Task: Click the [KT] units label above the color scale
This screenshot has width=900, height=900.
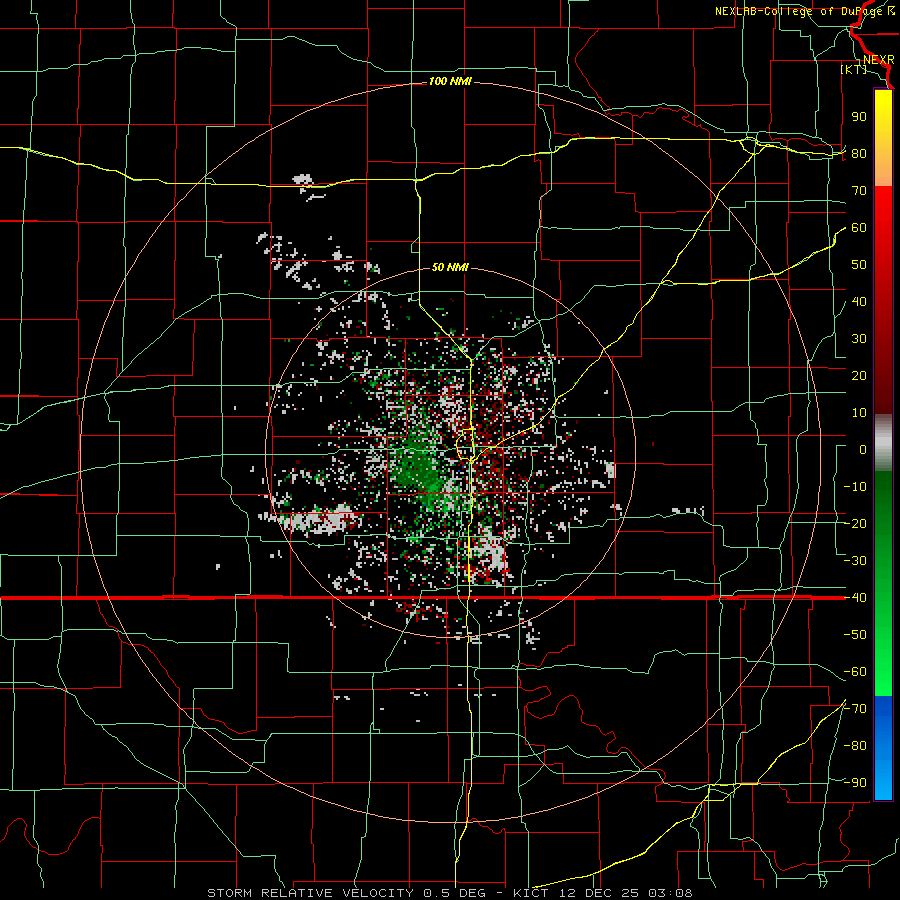Action: coord(854,69)
